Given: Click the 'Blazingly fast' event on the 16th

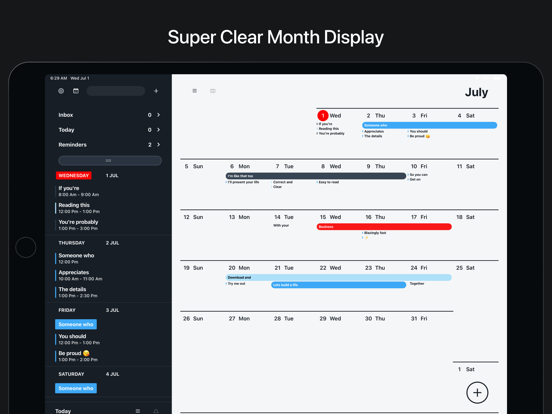Looking at the screenshot, I should coord(374,233).
